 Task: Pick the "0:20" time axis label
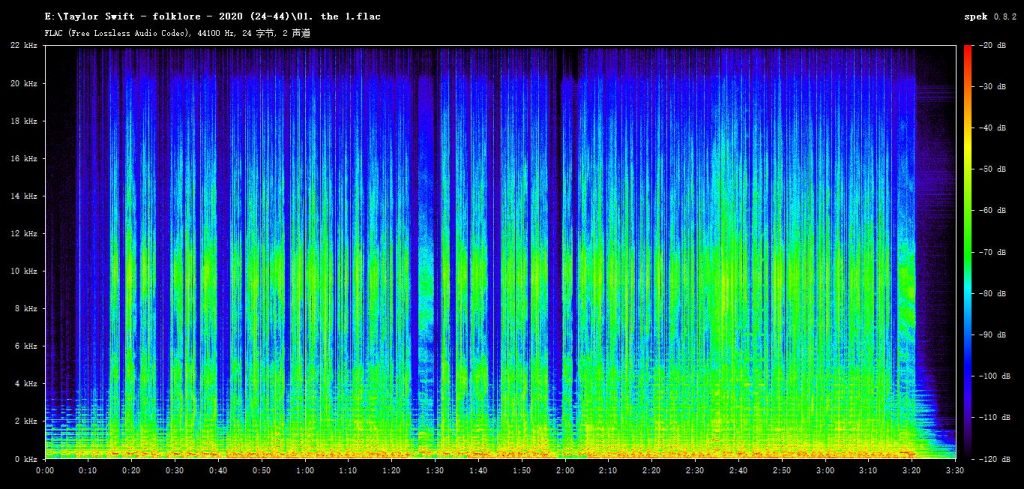(132, 470)
